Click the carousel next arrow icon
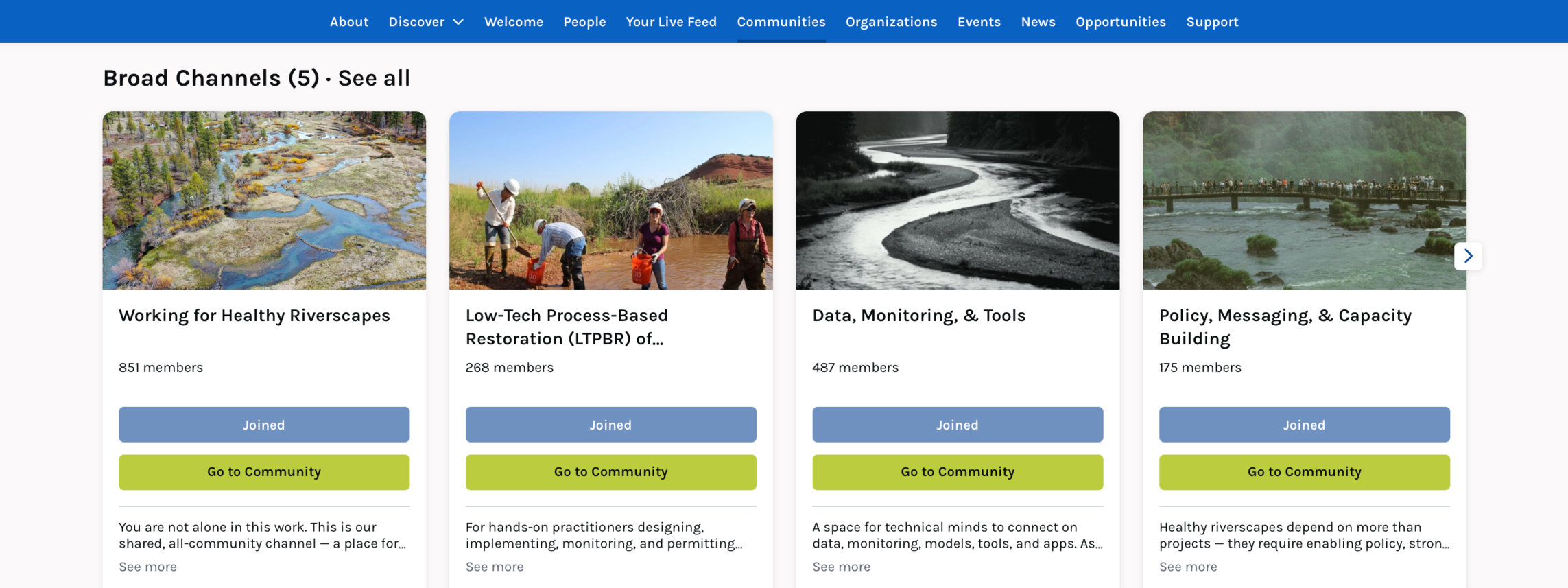The height and width of the screenshot is (588, 1568). (1468, 256)
